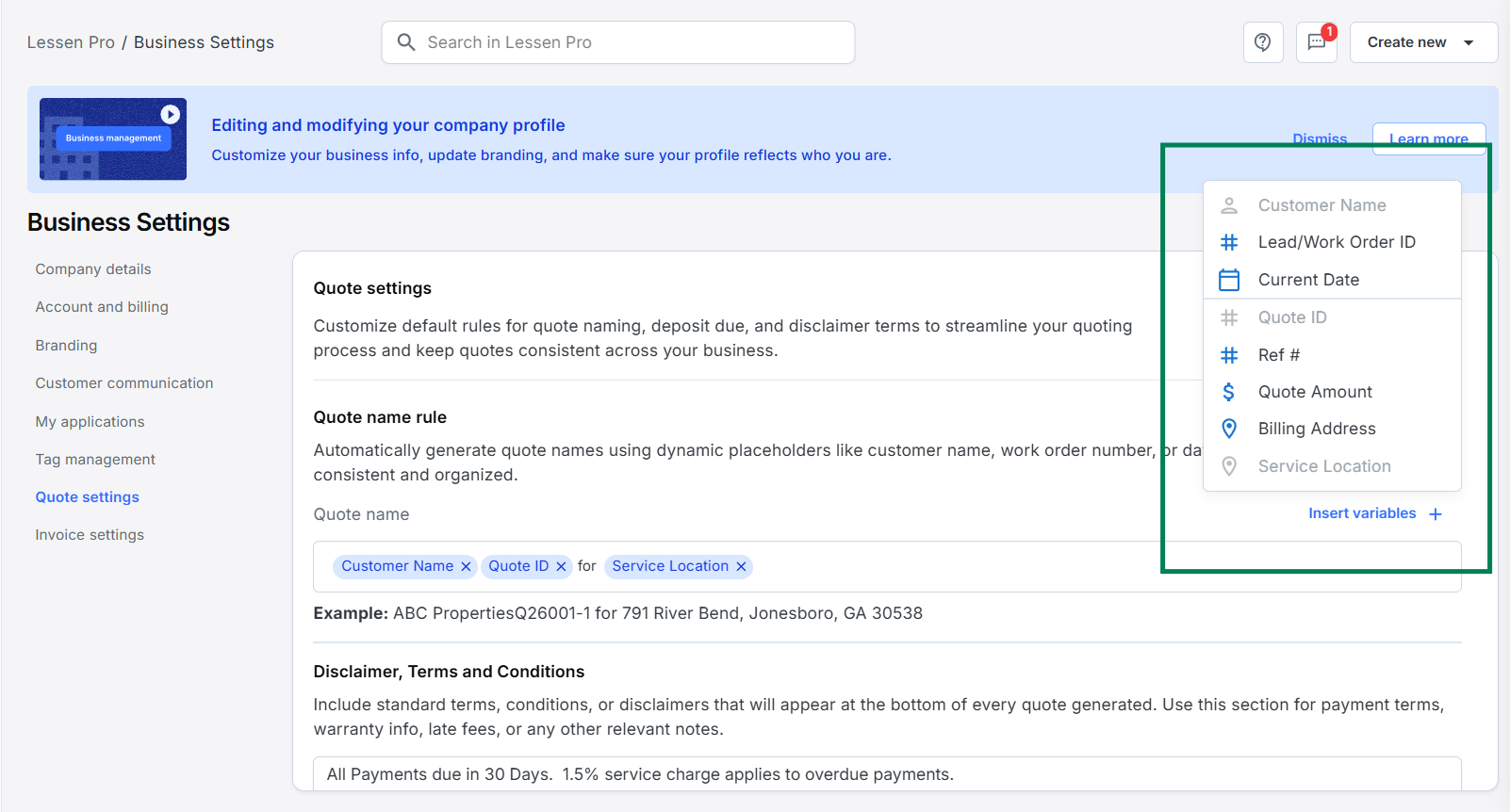This screenshot has width=1510, height=812.
Task: Select Lead/Work Order ID variable
Action: click(1336, 242)
